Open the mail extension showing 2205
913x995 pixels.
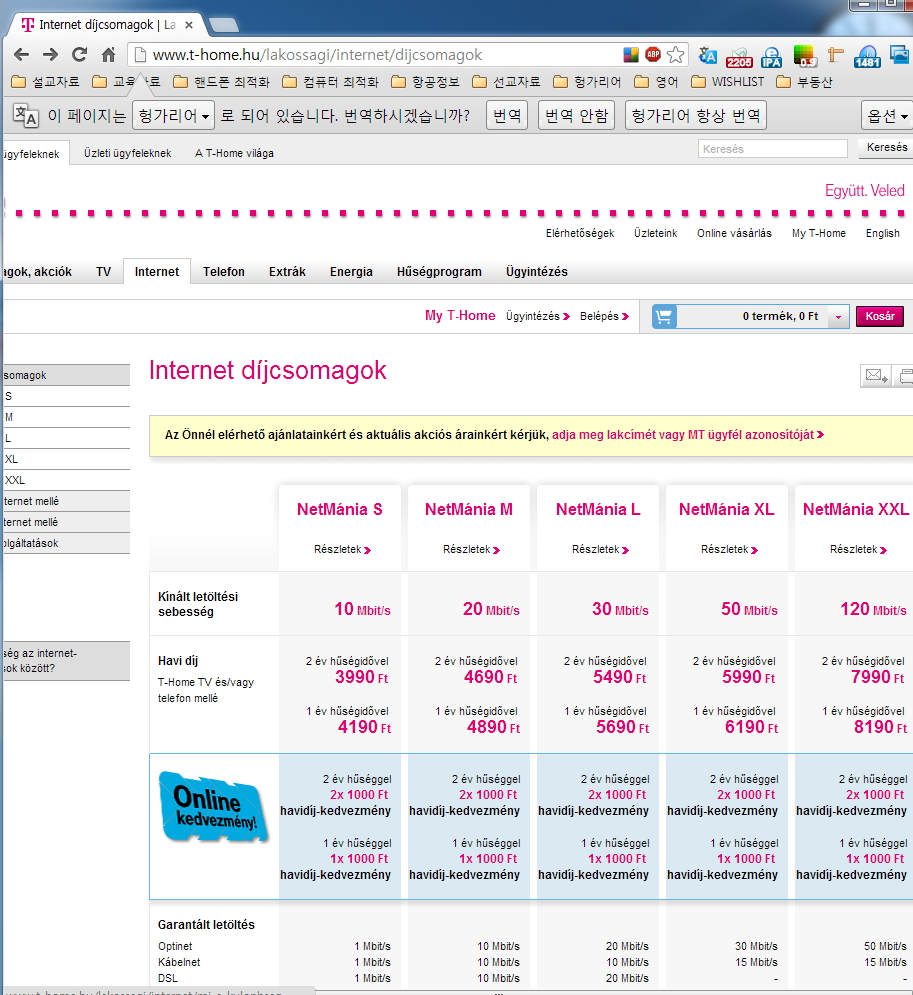tap(739, 57)
